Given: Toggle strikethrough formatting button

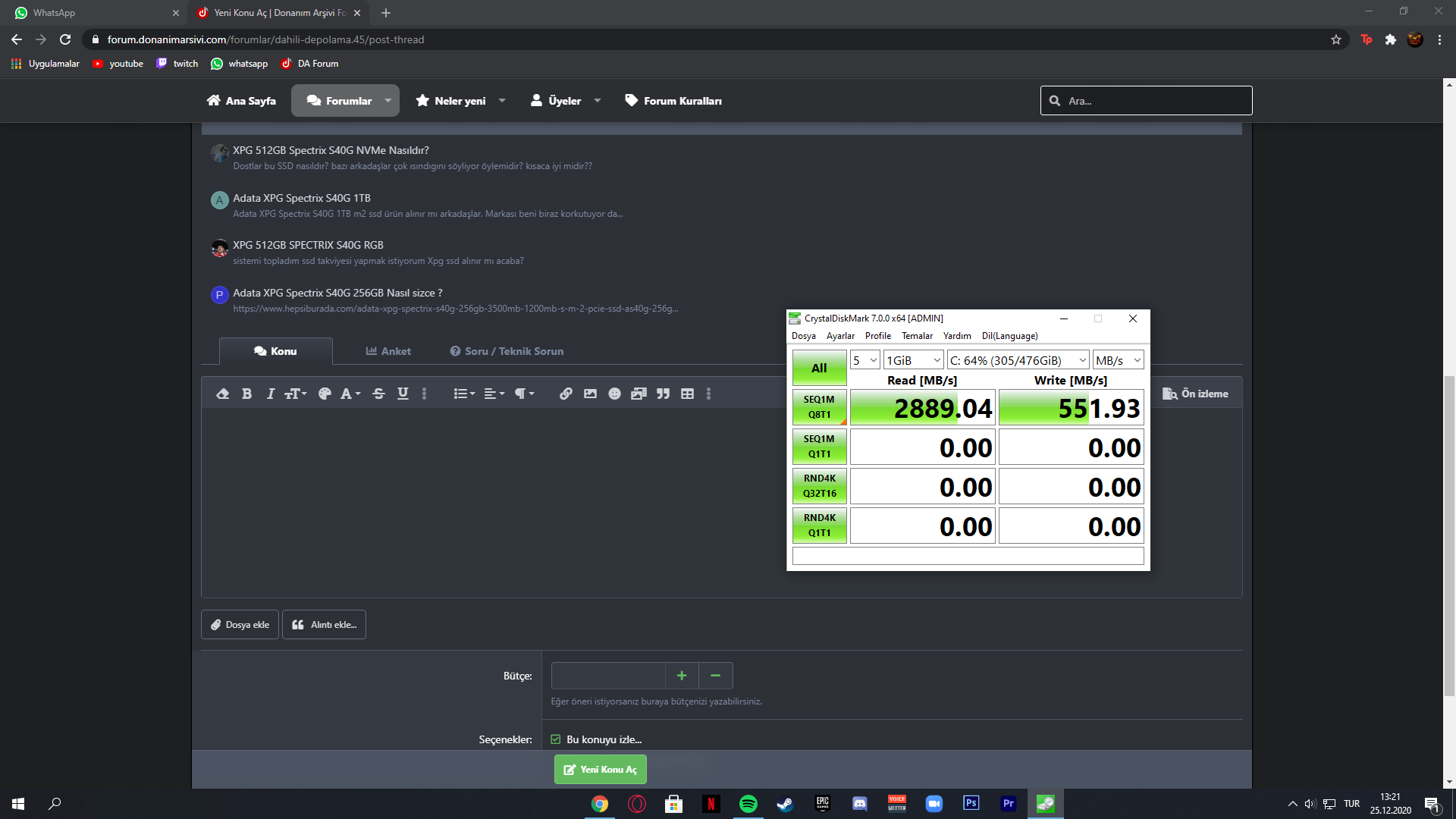Looking at the screenshot, I should click(x=379, y=394).
